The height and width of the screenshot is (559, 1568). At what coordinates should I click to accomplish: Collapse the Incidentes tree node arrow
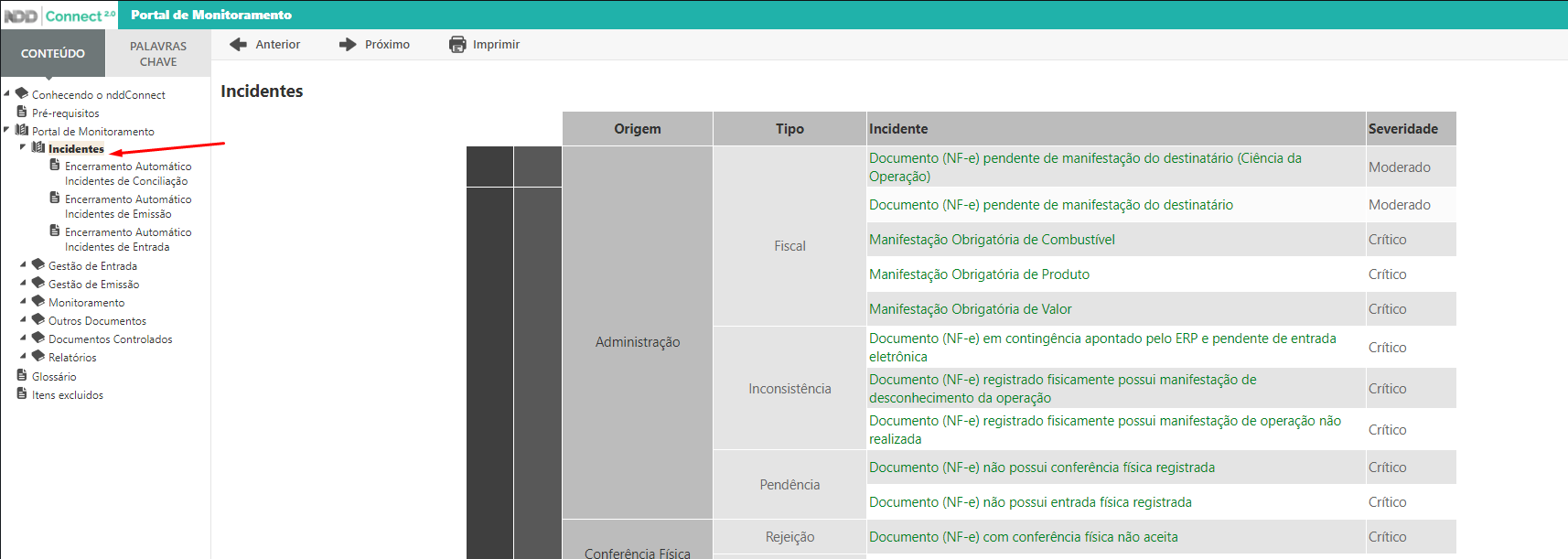point(23,147)
